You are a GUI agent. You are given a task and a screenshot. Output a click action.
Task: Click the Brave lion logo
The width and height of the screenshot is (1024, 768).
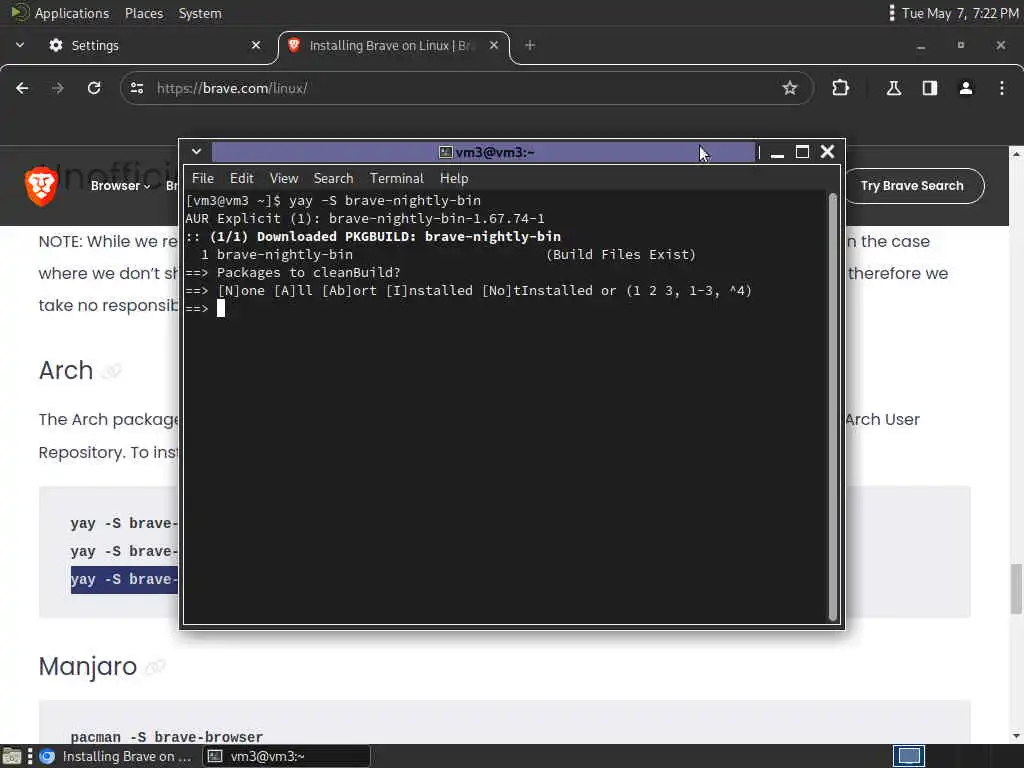[41, 185]
